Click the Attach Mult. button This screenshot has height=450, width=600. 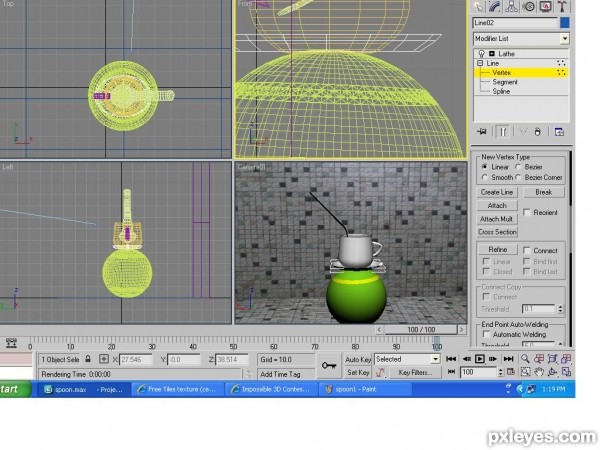click(497, 219)
